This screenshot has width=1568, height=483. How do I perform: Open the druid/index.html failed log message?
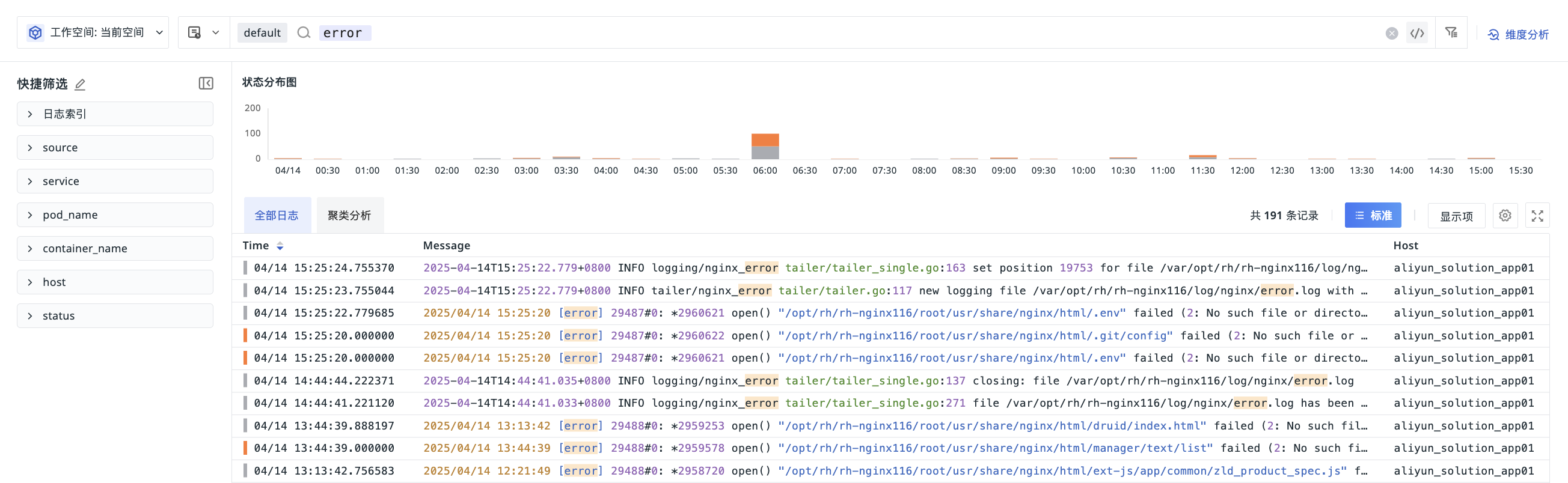coord(895,426)
